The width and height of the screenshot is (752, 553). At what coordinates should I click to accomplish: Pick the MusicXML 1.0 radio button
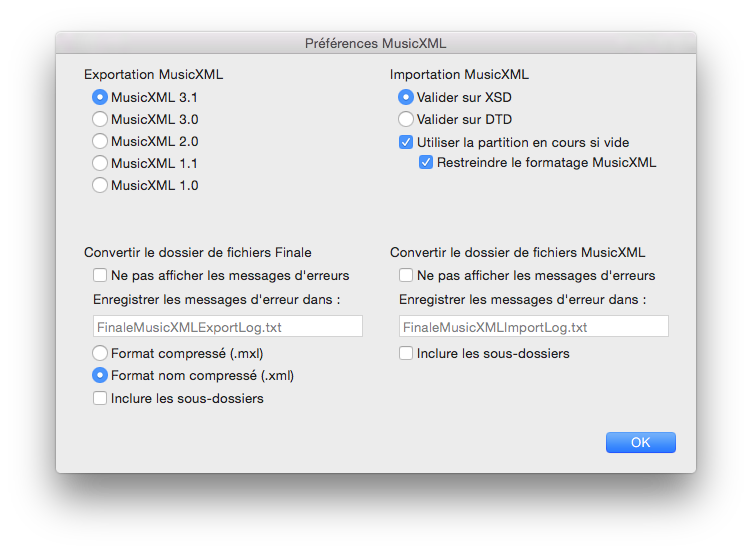click(x=100, y=185)
